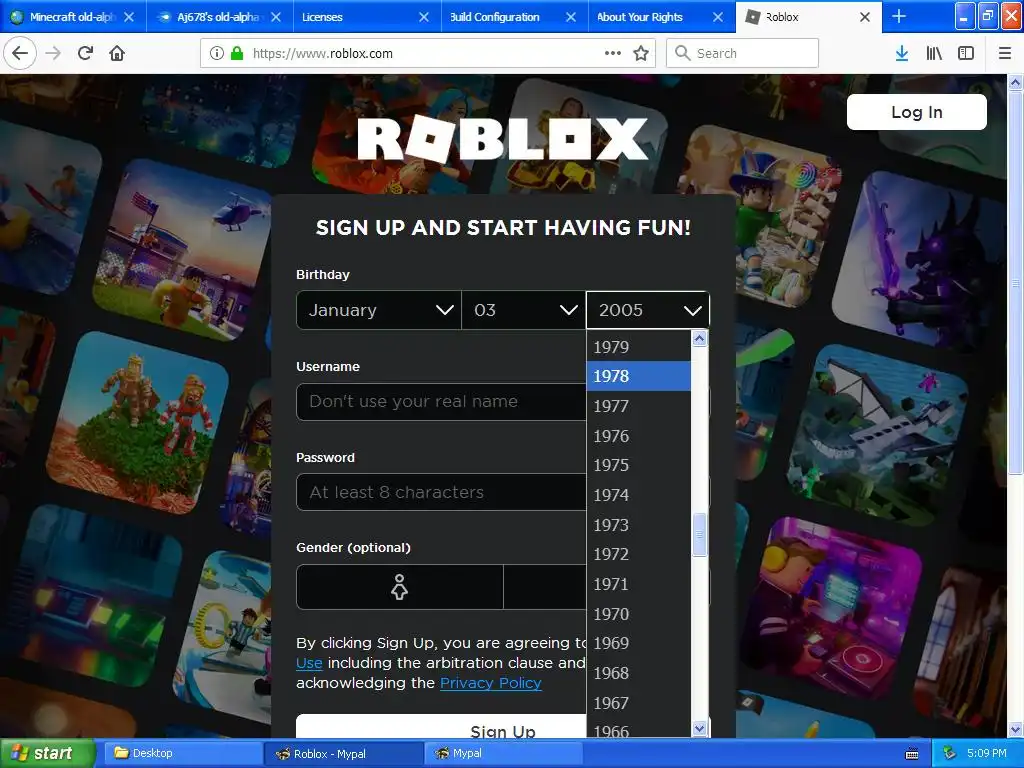Screen dimensions: 1024x768
Task: Close the Roblox tab
Action: 865,17
